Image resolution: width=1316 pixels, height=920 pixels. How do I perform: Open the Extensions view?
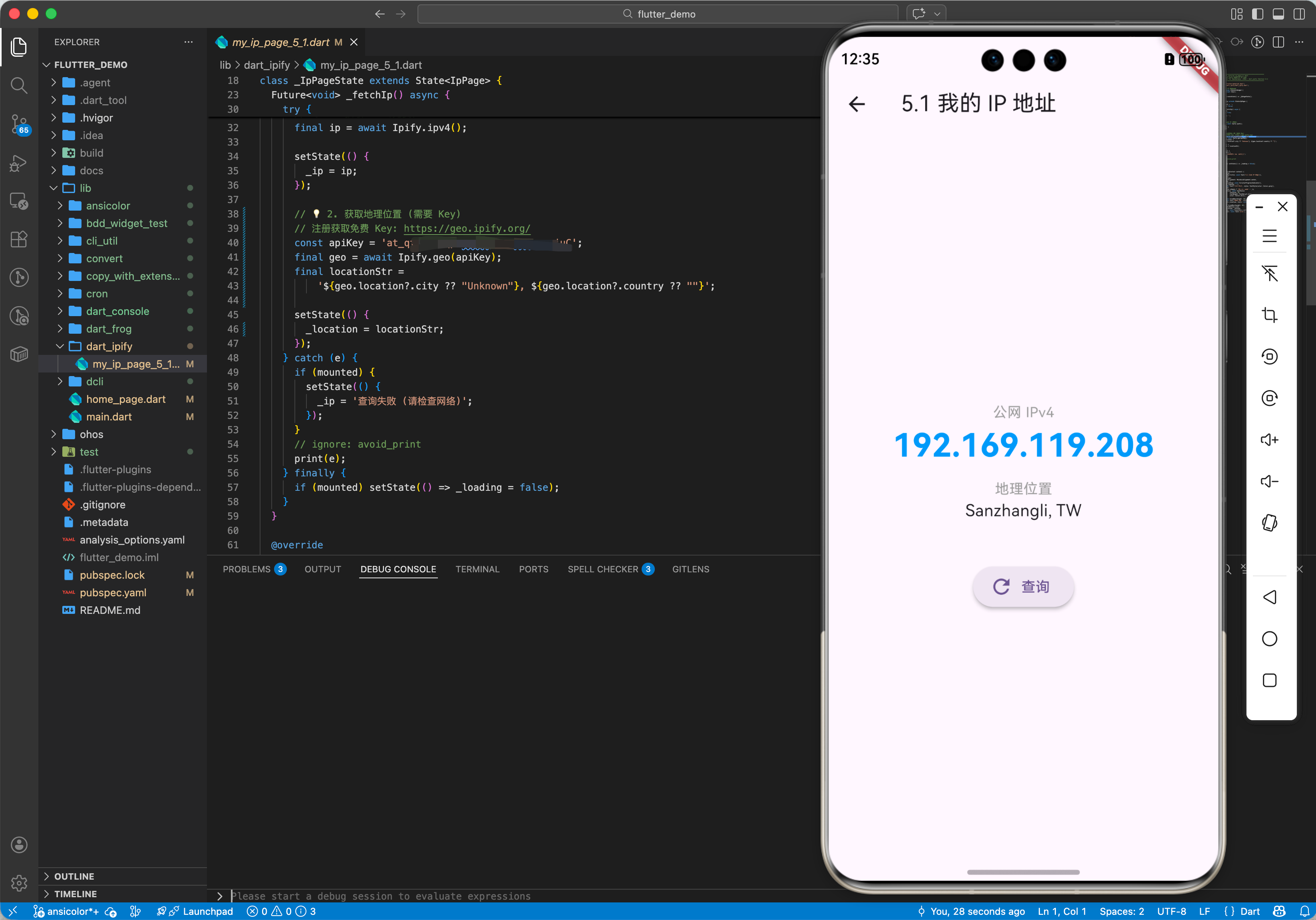pyautogui.click(x=19, y=239)
